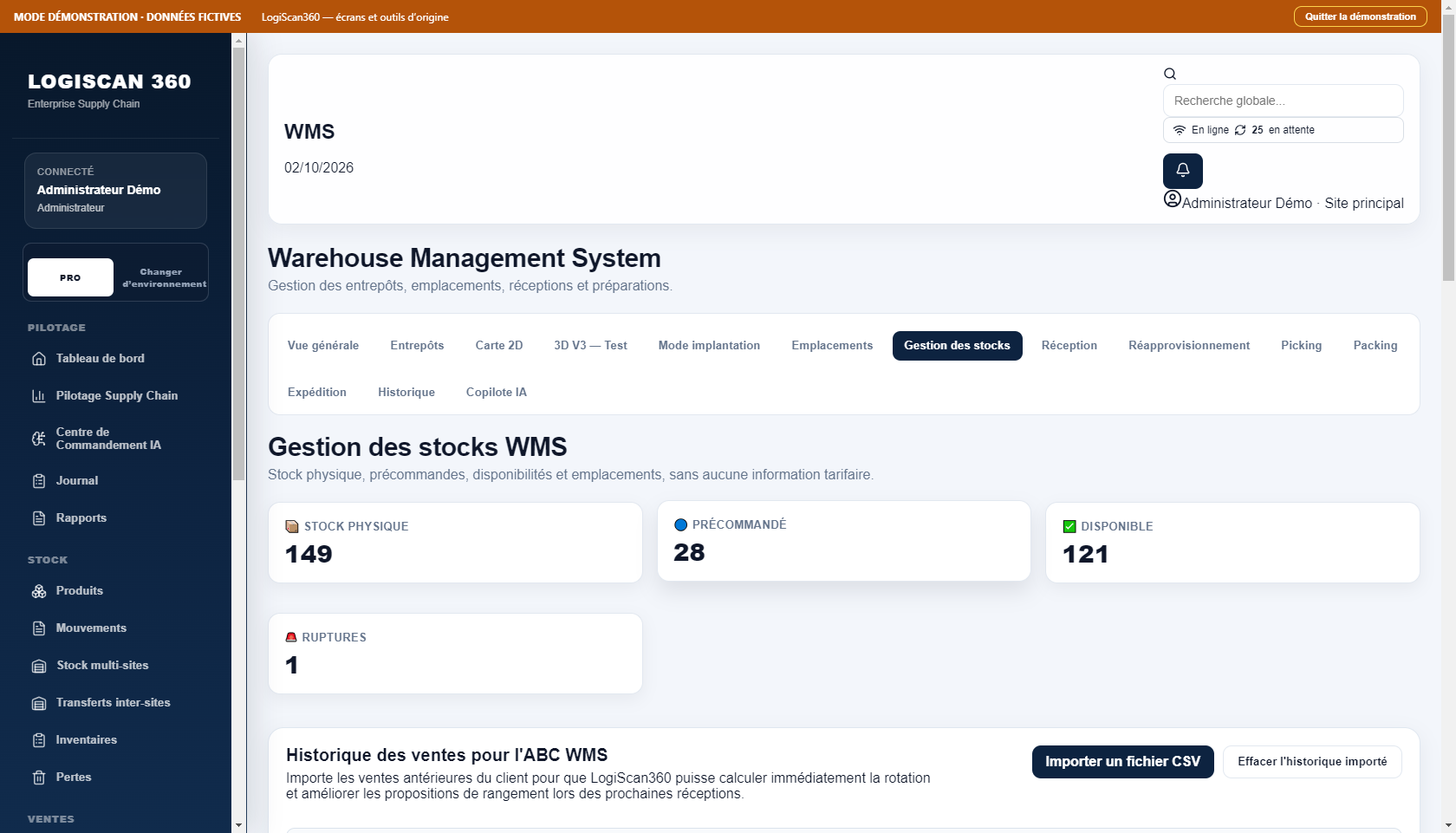Click Importer un fichier CSV button
The height and width of the screenshot is (833, 1456).
point(1122,762)
